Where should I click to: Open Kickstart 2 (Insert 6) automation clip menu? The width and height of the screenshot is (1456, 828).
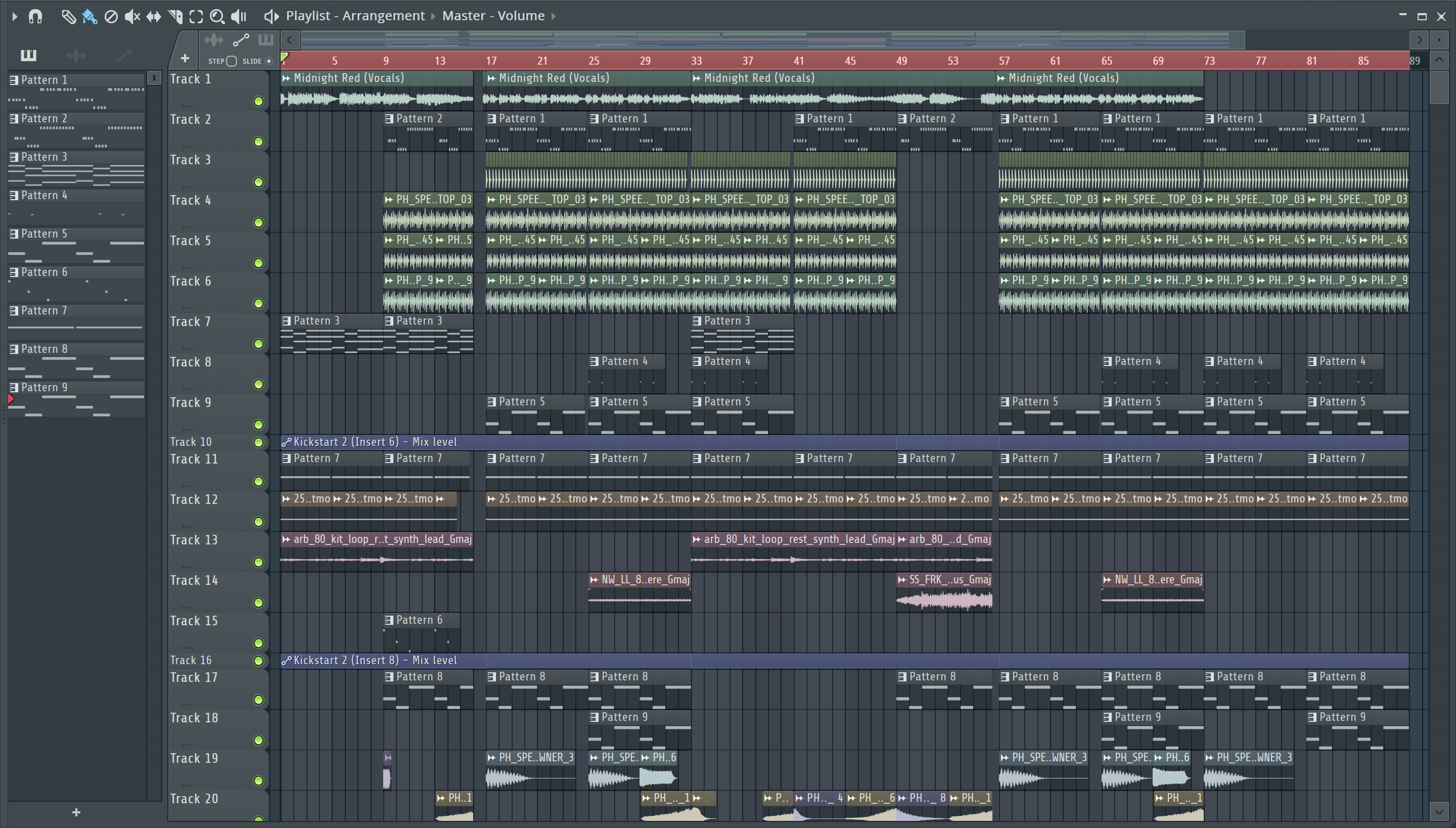click(x=287, y=442)
